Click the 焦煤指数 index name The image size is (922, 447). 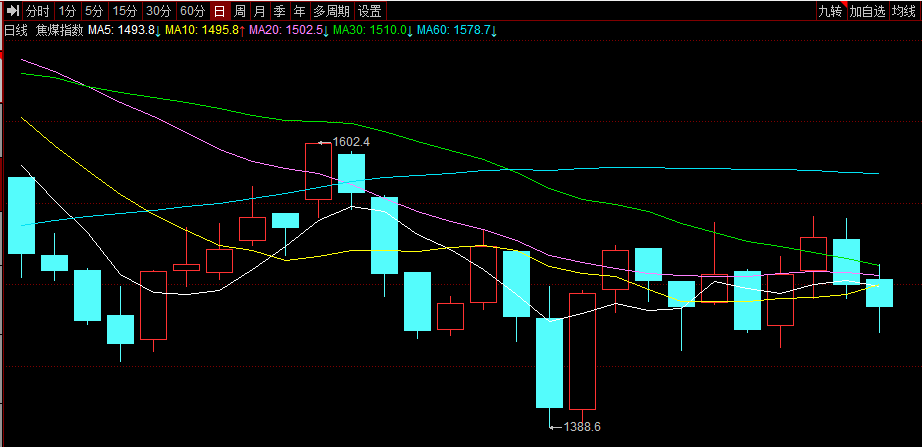[59, 31]
